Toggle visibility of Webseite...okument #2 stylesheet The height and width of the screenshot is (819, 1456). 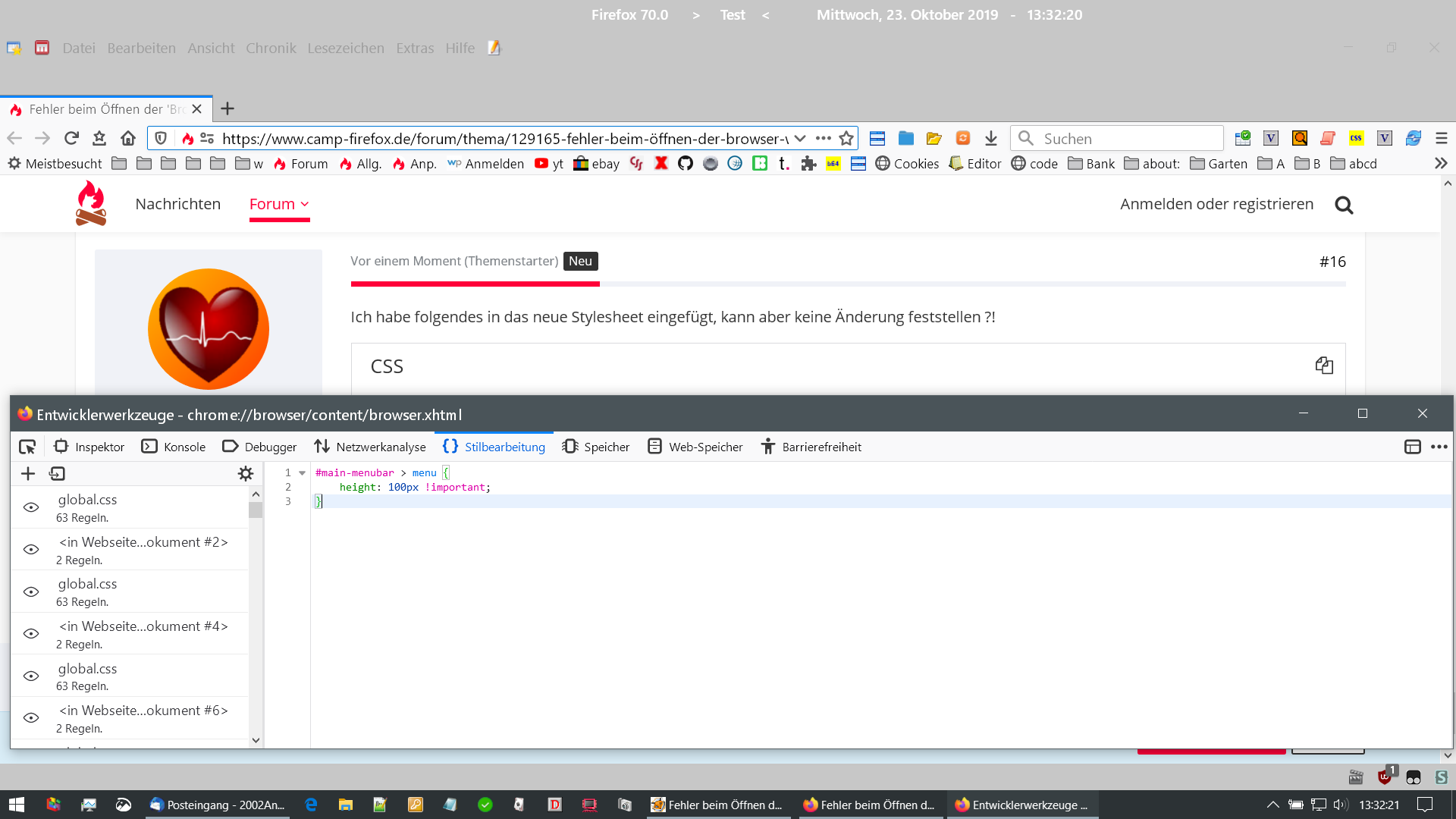(x=31, y=550)
